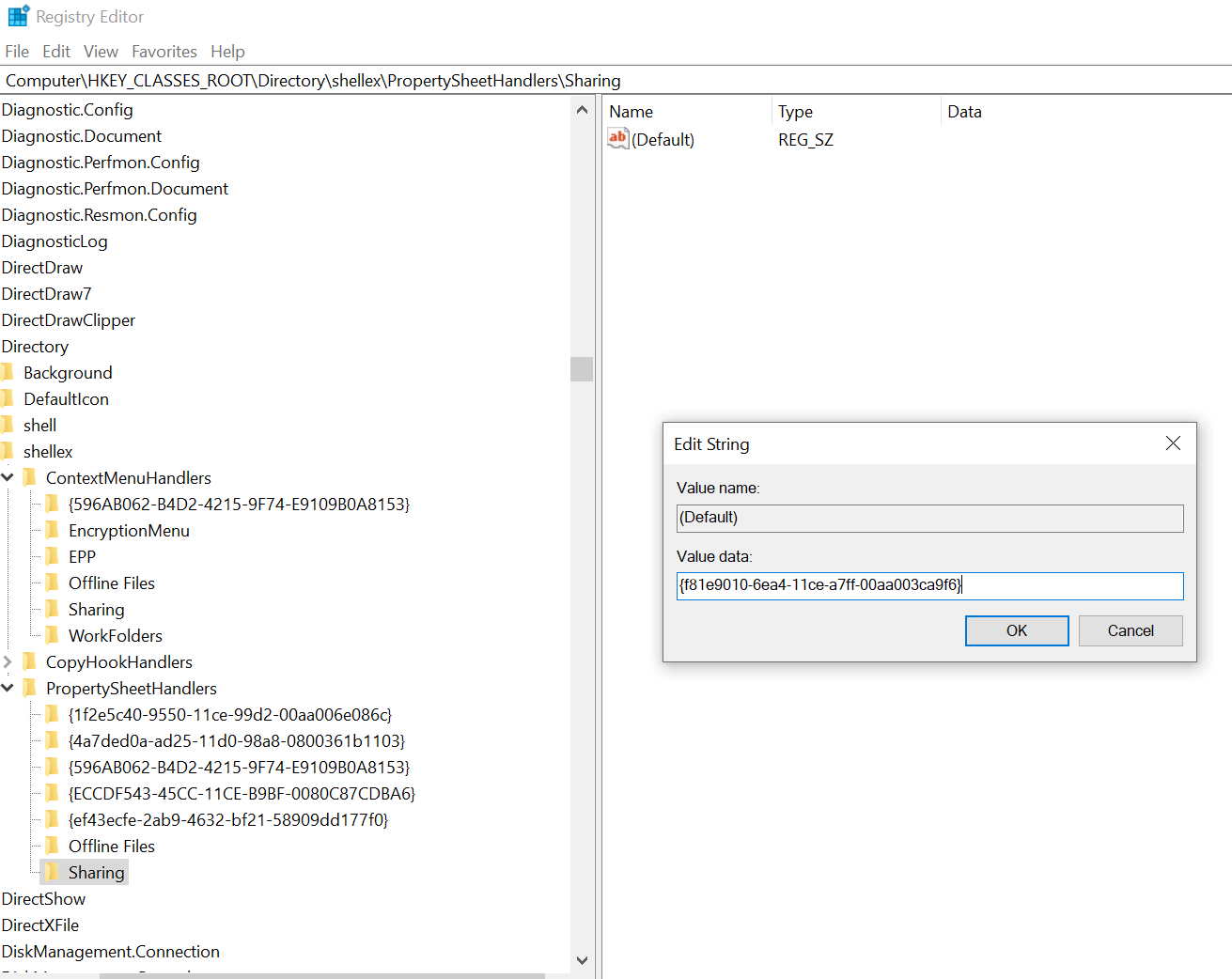The image size is (1232, 979).
Task: Click the WorkFolders folder icon
Action: coord(53,635)
